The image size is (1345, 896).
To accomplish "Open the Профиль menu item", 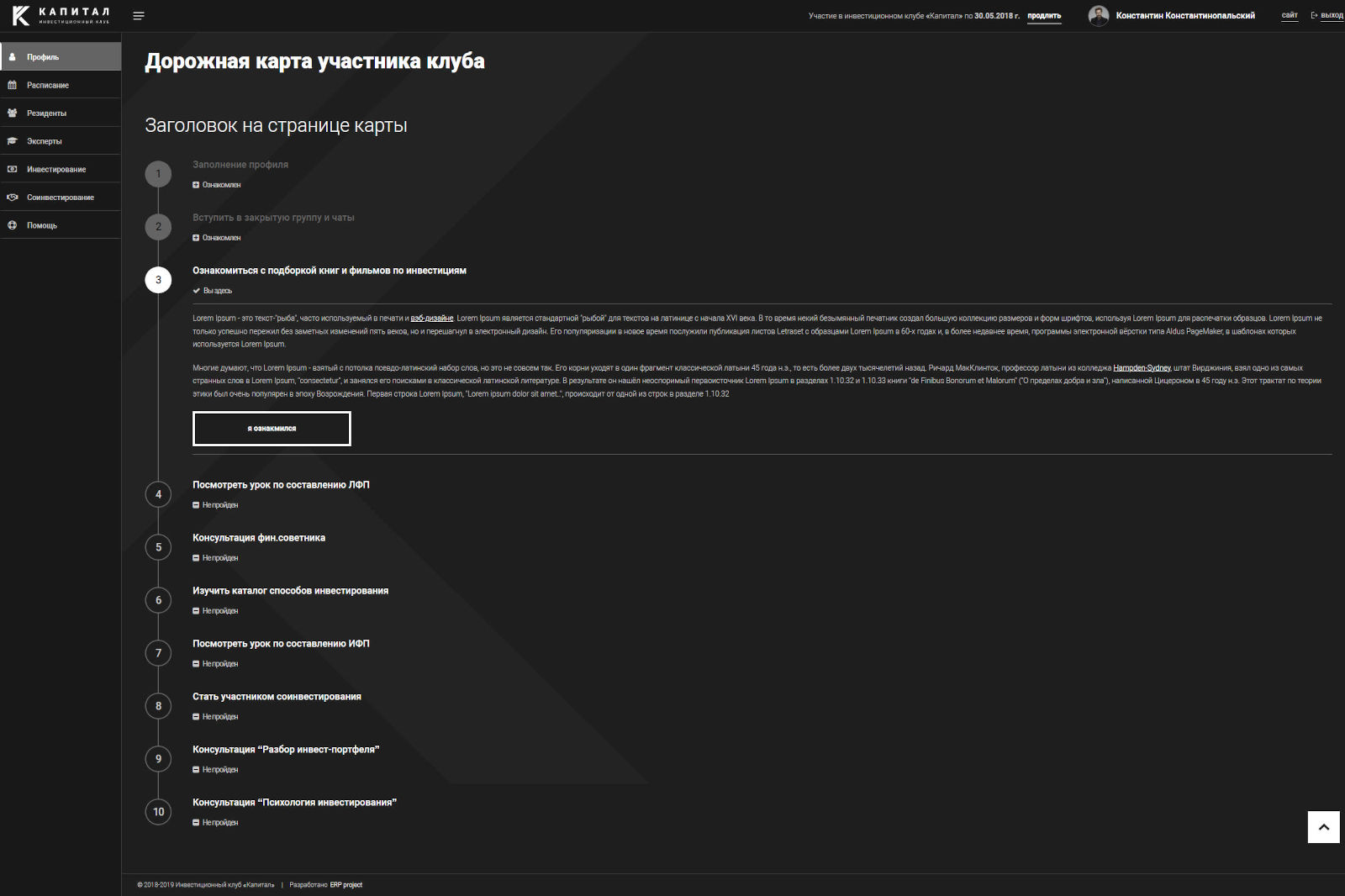I will click(x=43, y=57).
